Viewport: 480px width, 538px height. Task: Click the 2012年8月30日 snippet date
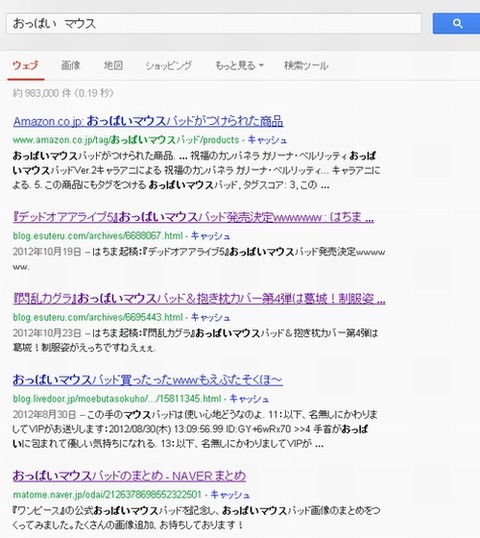coord(44,414)
